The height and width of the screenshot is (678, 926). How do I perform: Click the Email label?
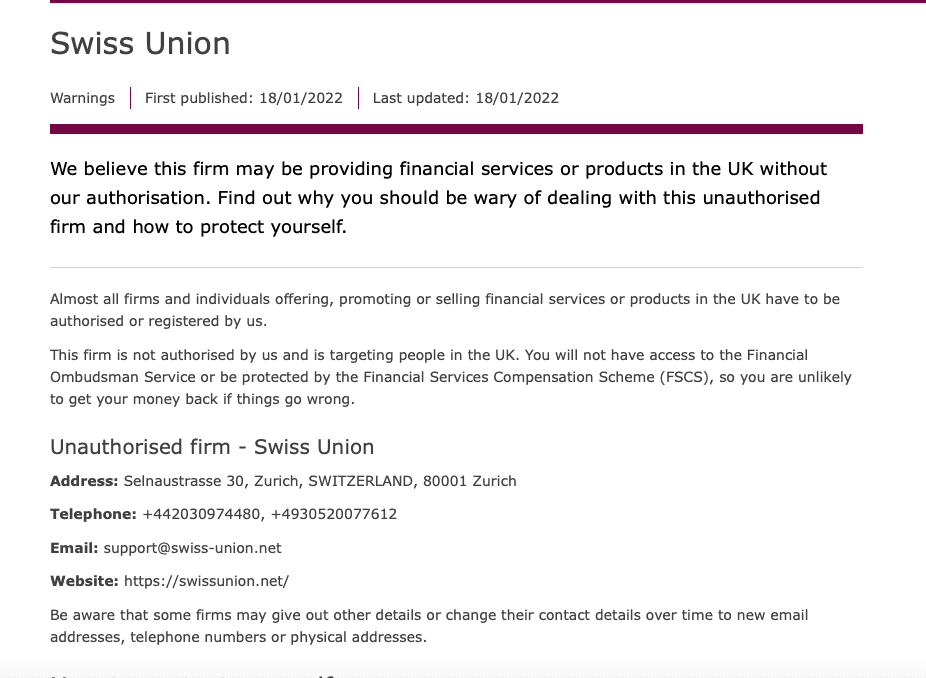click(74, 548)
